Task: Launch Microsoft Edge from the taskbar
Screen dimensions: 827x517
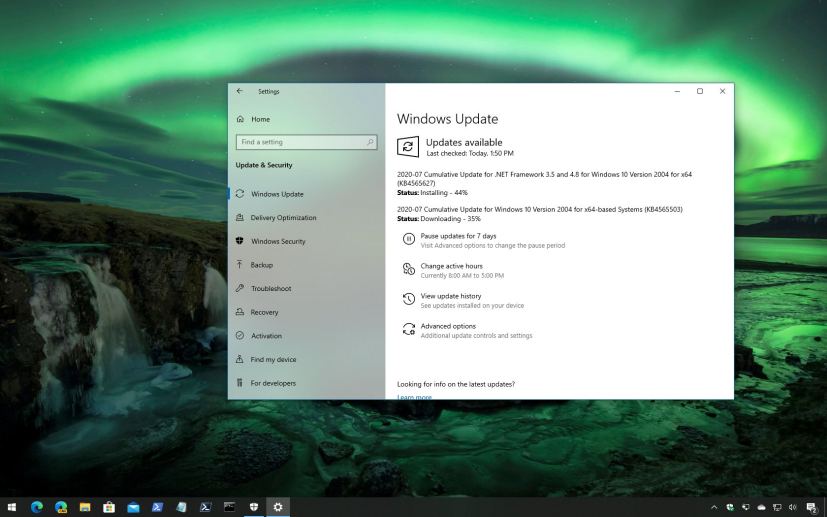Action: pyautogui.click(x=36, y=507)
